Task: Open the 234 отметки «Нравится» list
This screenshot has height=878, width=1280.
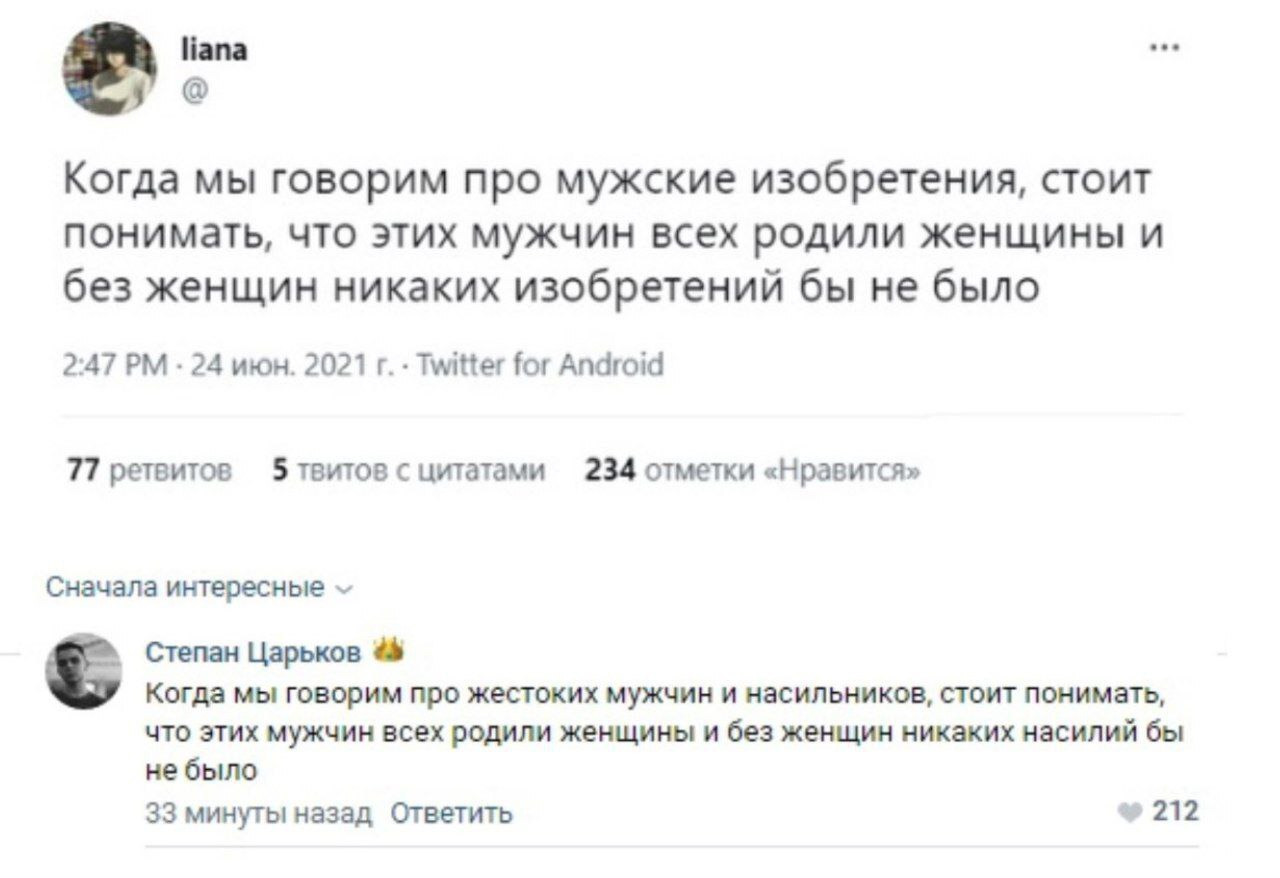Action: pos(751,469)
